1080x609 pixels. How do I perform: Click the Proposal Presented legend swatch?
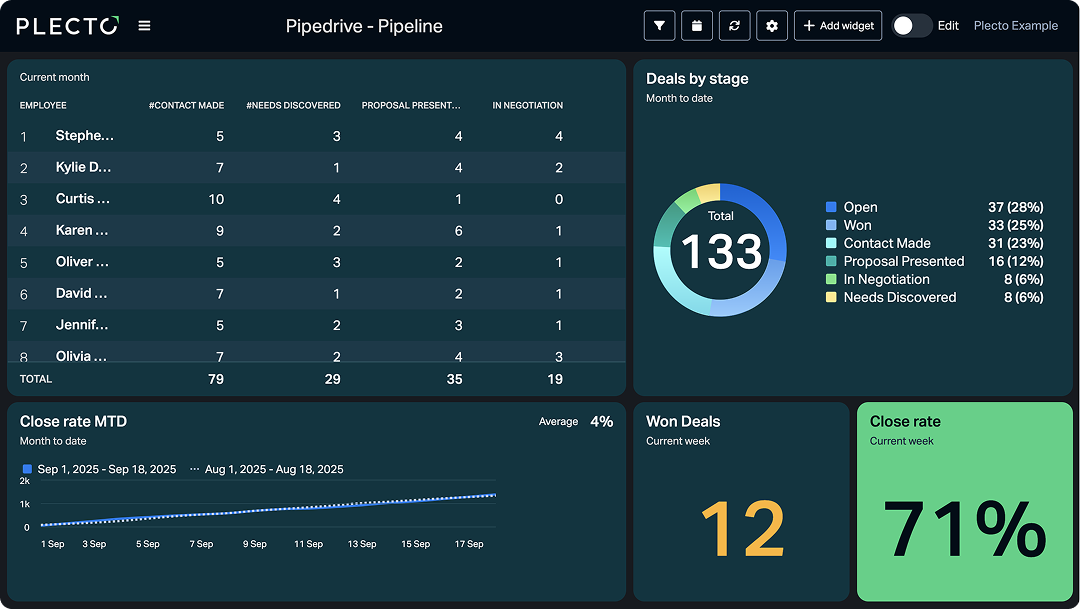tap(831, 262)
